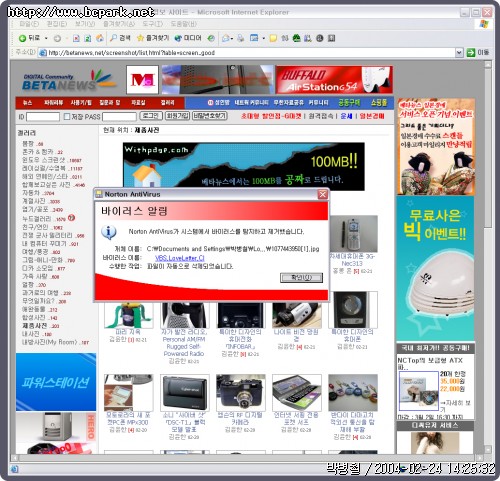The height and width of the screenshot is (481, 500).
Task: Click the Norton AntiVirus title bar icon
Action: click(x=99, y=194)
